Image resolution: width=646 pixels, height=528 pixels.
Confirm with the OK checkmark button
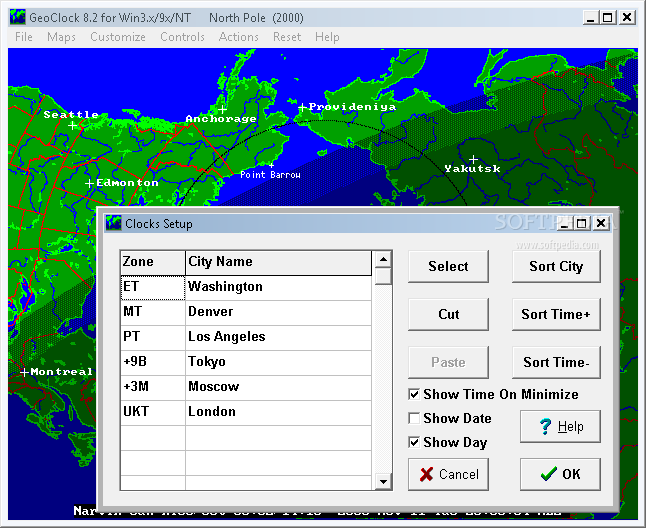click(560, 474)
